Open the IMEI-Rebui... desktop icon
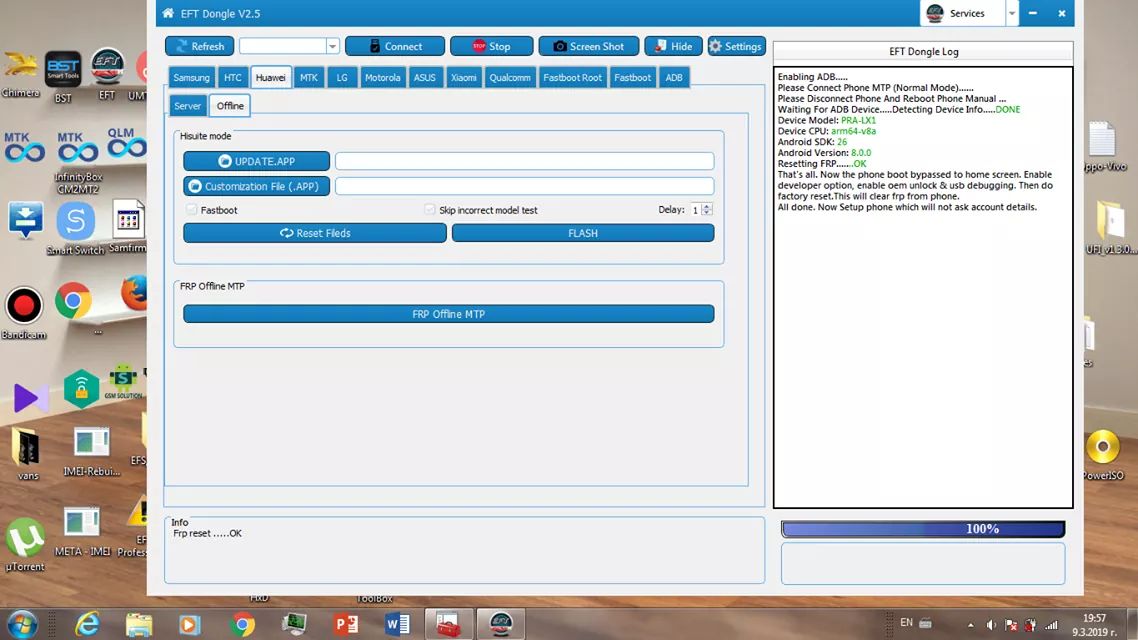Image resolution: width=1138 pixels, height=640 pixels. [91, 452]
